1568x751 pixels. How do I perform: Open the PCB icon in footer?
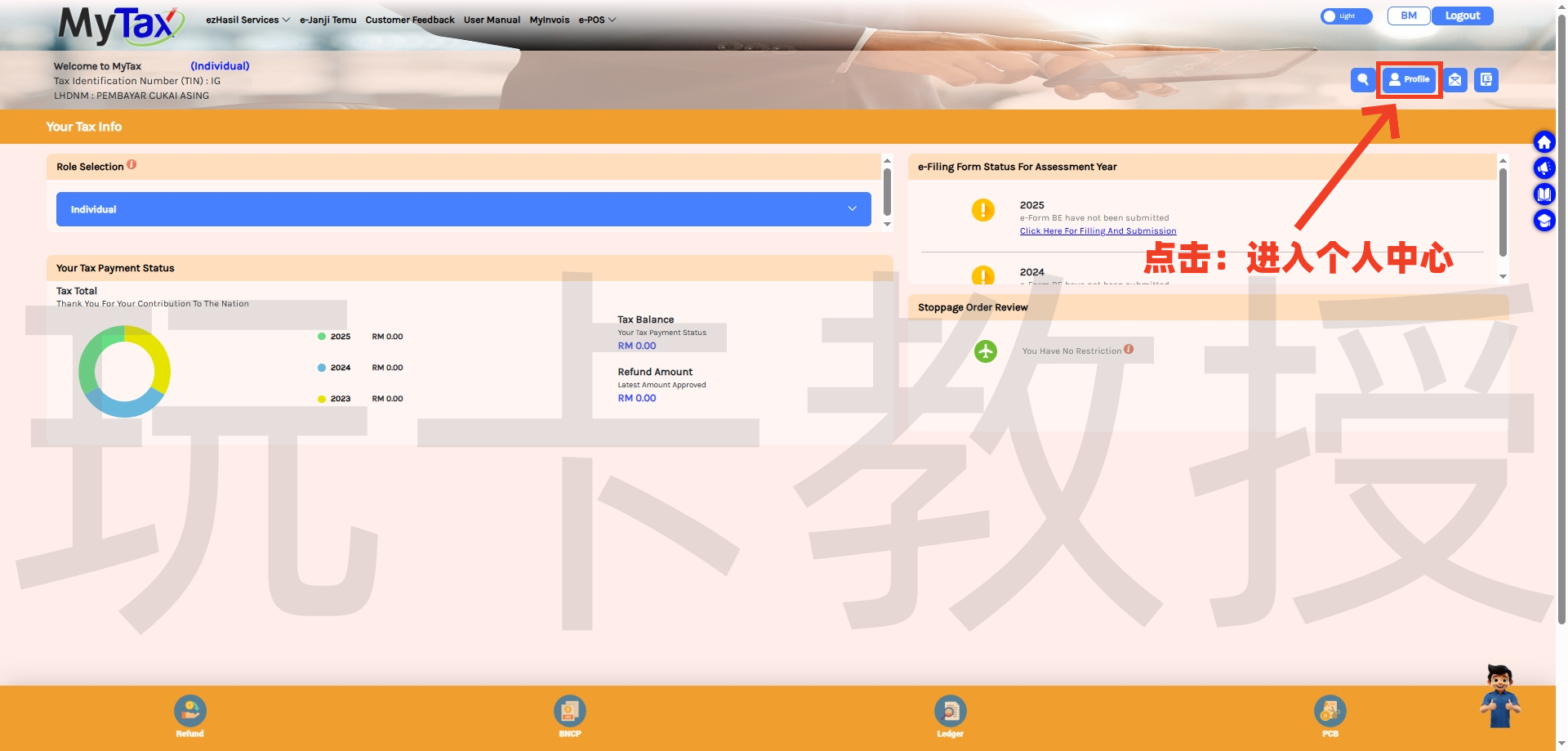(1330, 712)
